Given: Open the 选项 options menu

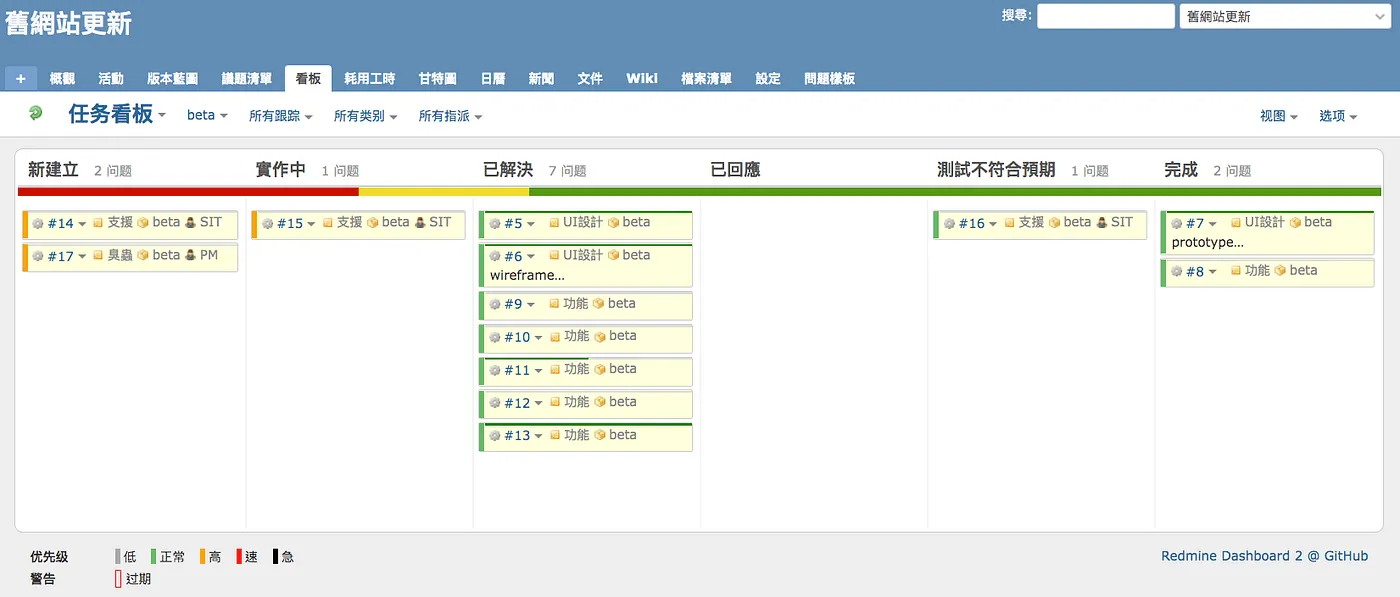Looking at the screenshot, I should [x=1338, y=116].
